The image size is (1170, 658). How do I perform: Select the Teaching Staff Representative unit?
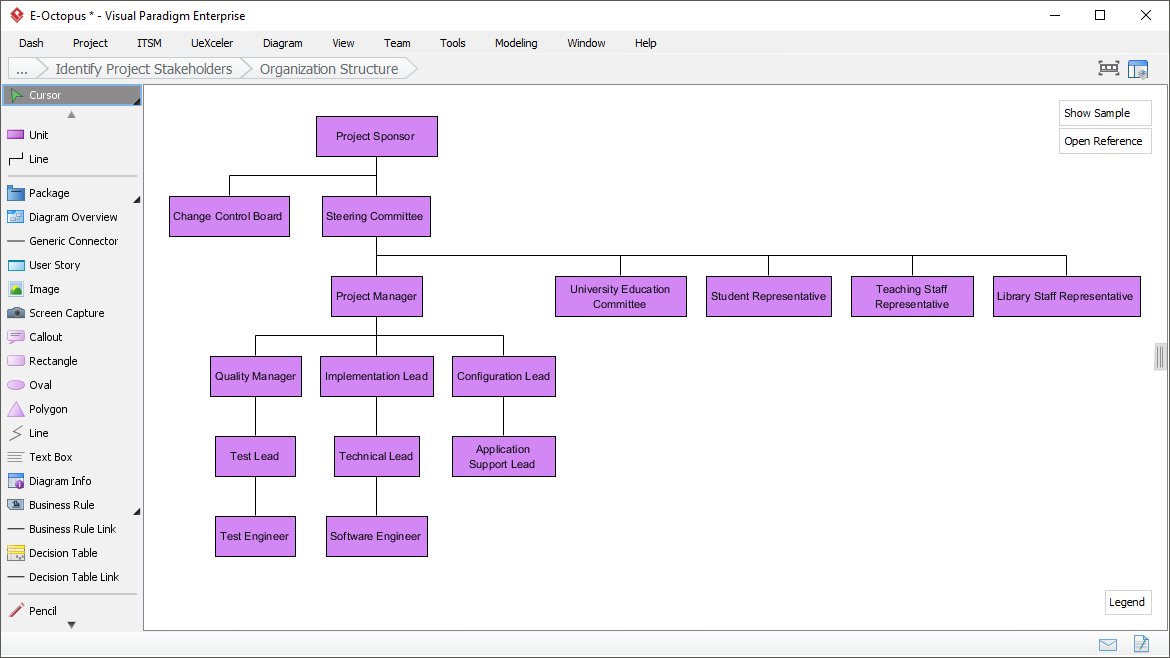tap(912, 296)
